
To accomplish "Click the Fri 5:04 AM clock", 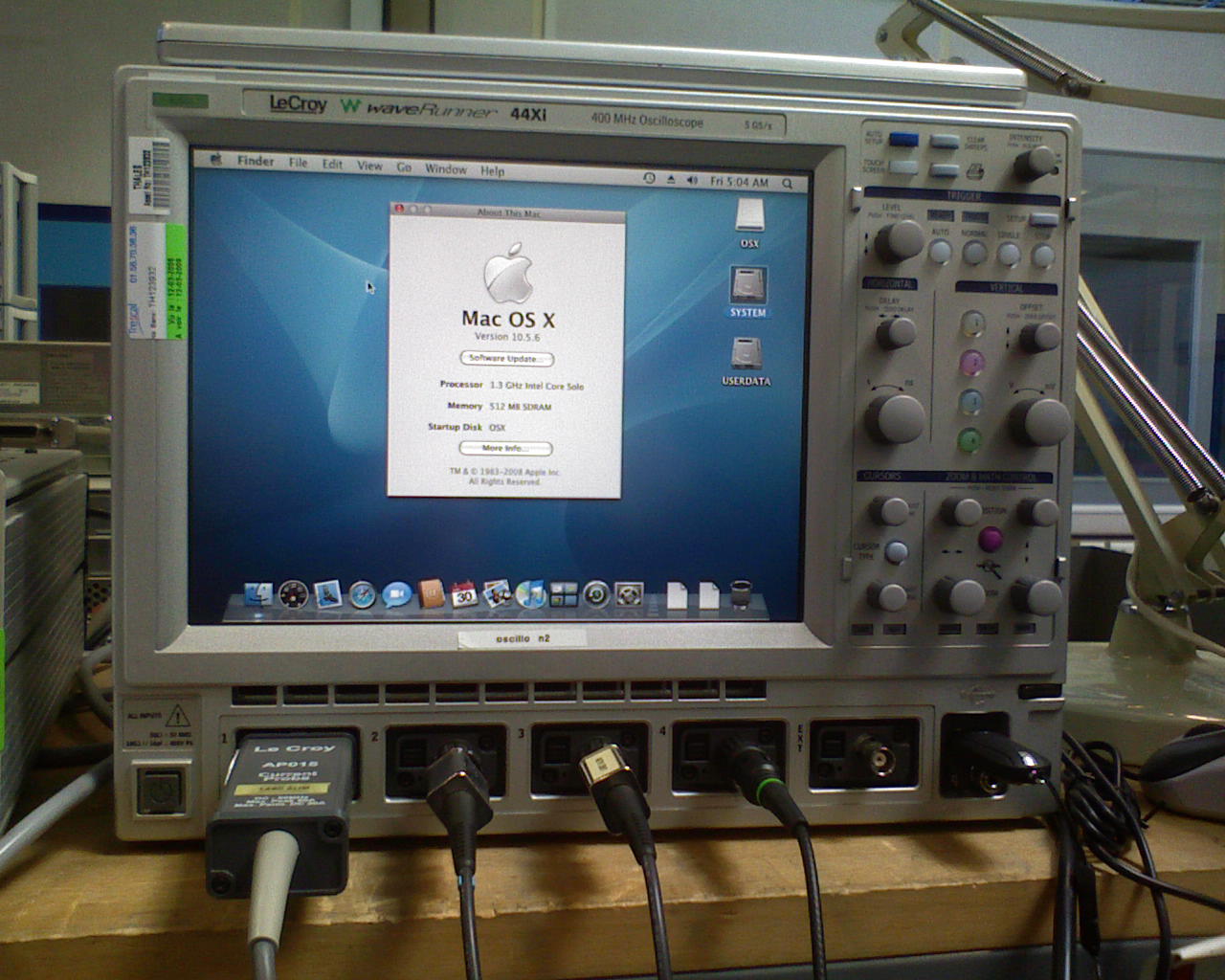I will tap(739, 182).
